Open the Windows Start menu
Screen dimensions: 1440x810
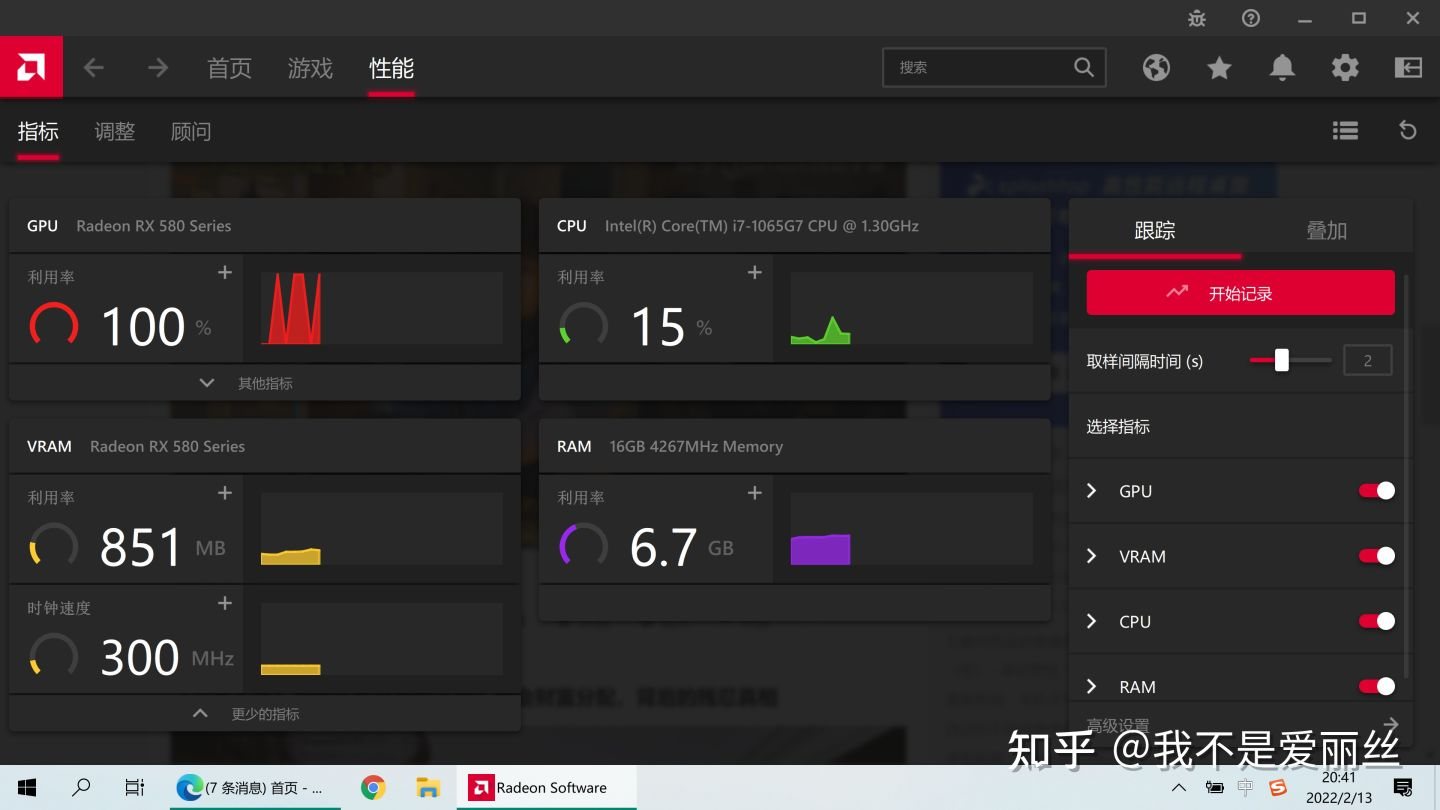pos(27,788)
